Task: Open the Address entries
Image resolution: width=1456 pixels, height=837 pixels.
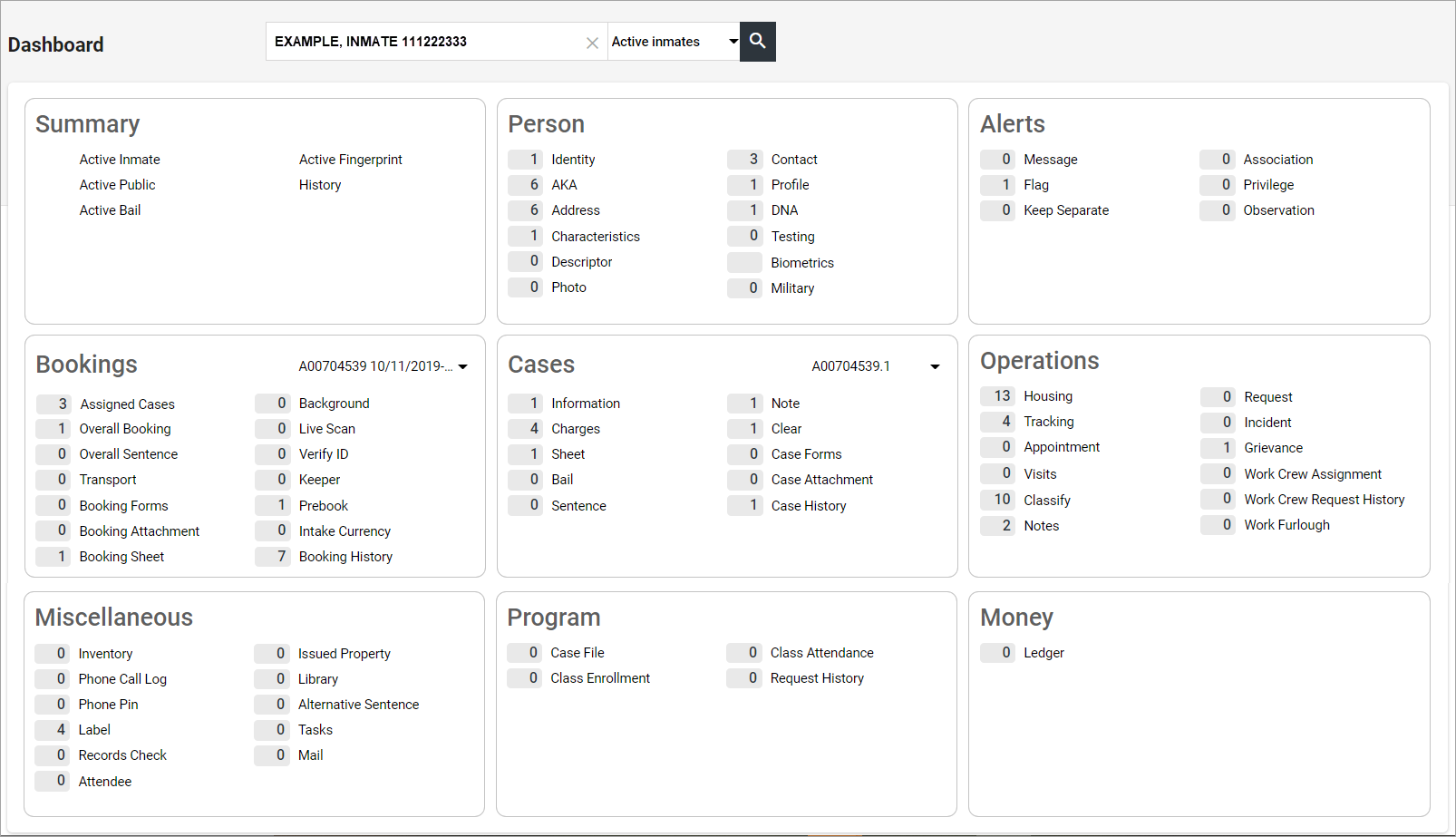Action: point(576,210)
